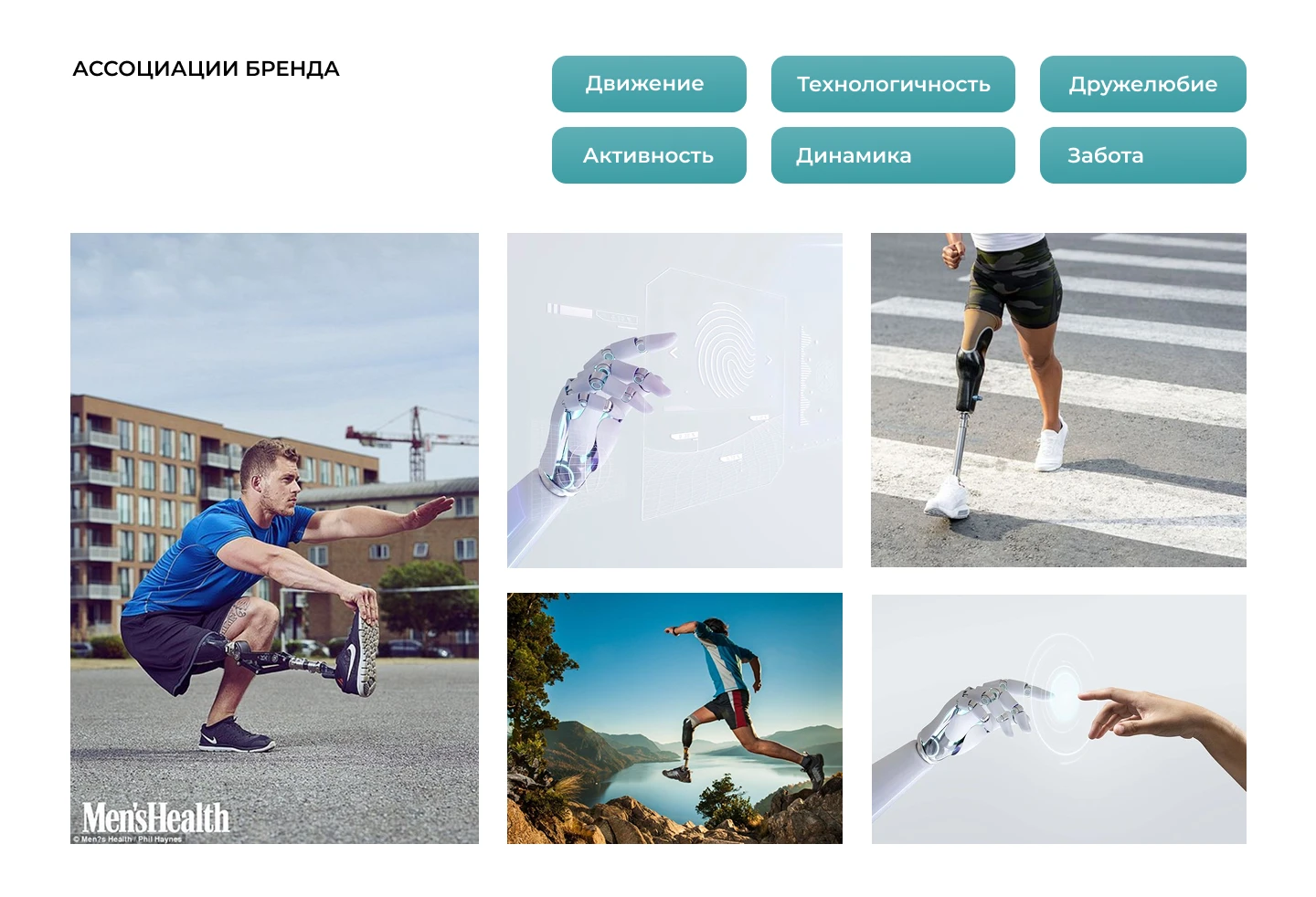
Task: Select the Активность tag
Action: (x=649, y=155)
